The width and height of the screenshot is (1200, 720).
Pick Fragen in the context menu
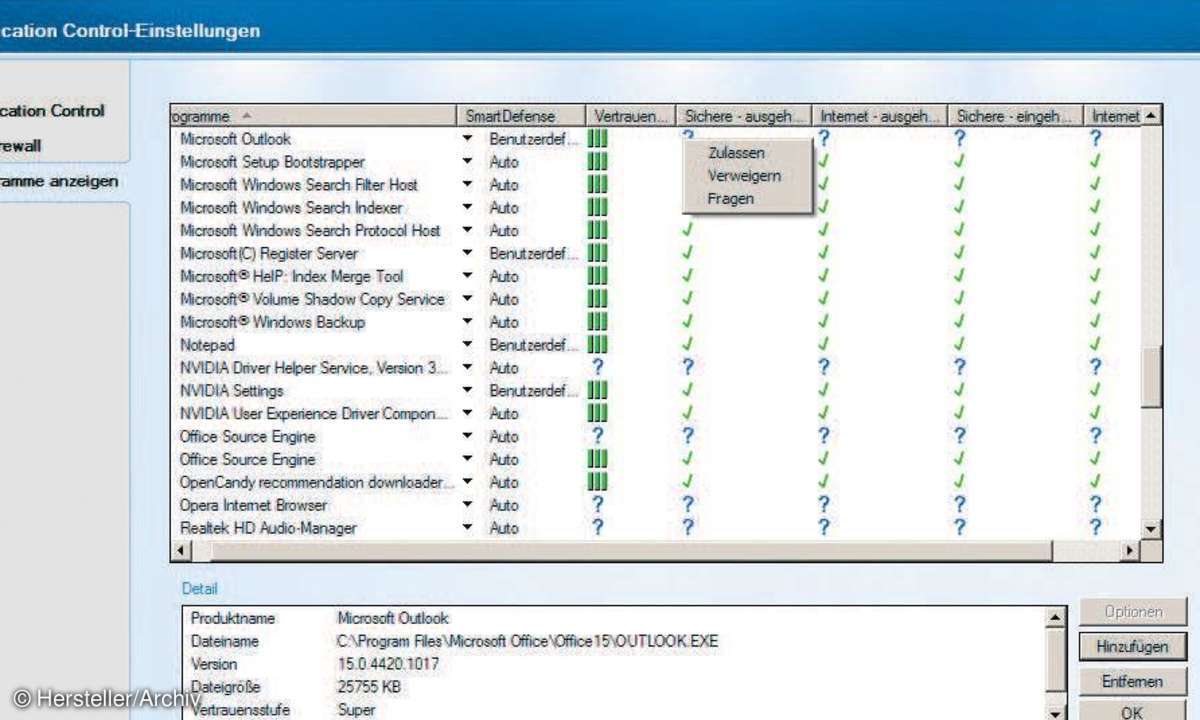pos(730,199)
